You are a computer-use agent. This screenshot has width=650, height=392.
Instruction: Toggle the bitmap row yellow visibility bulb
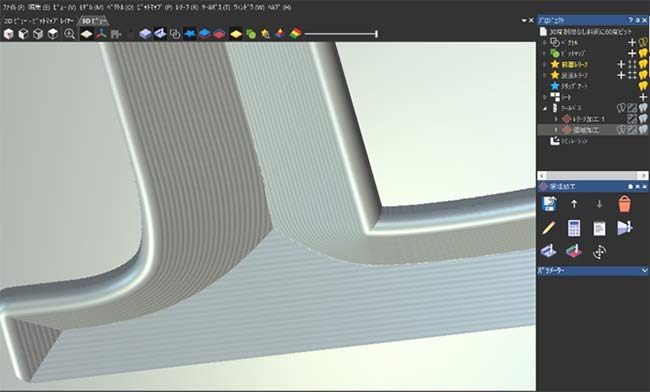(x=643, y=53)
